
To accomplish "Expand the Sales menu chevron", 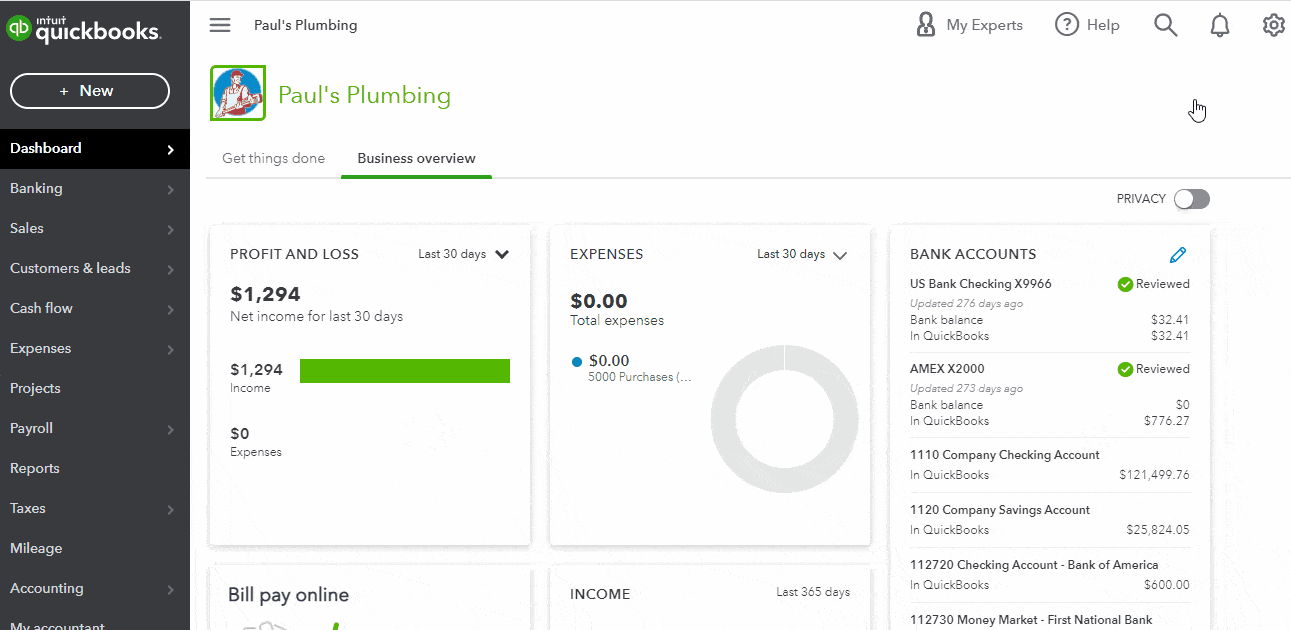I will (170, 229).
